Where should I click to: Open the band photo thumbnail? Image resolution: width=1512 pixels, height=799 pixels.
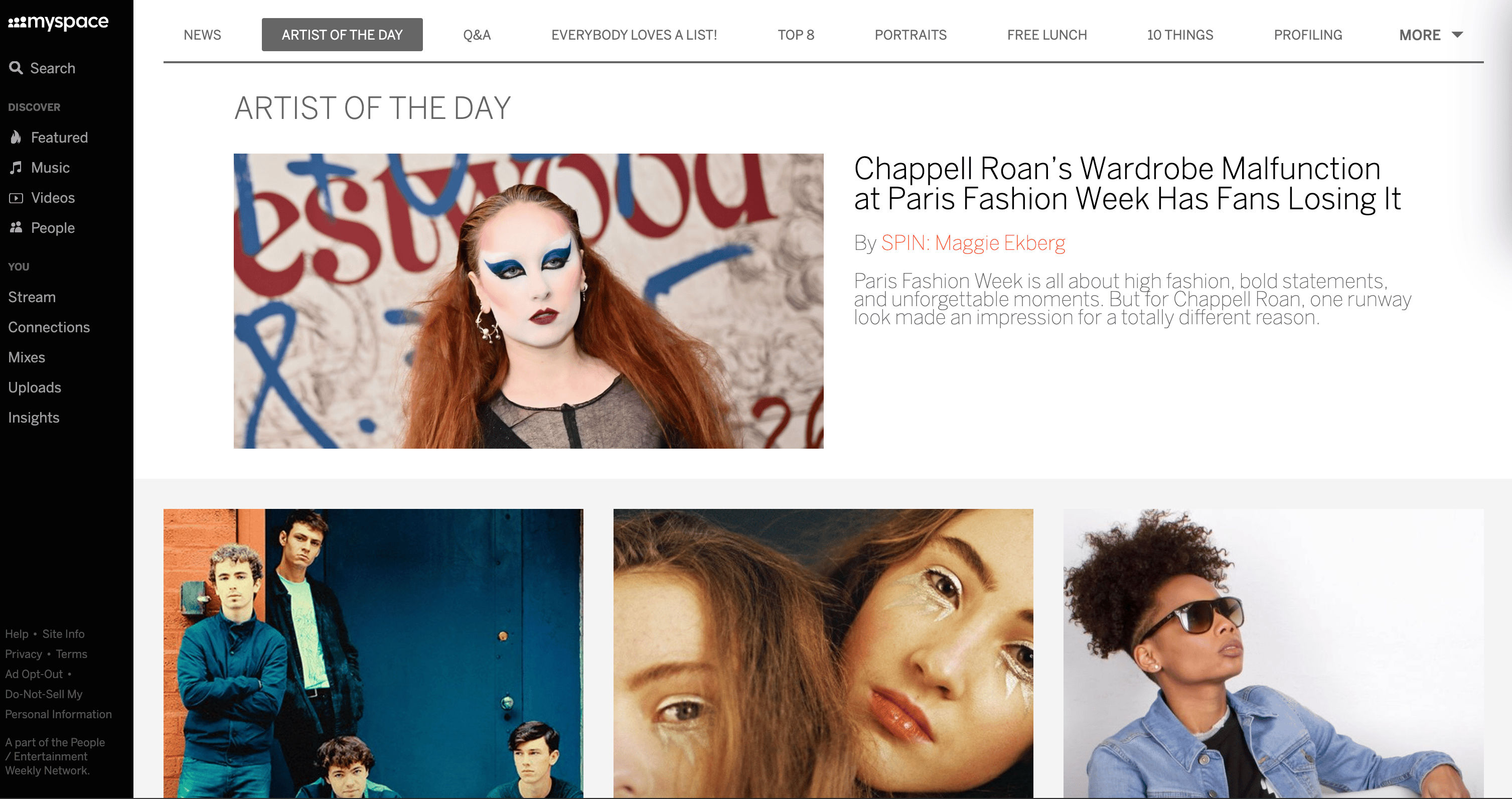pos(373,653)
